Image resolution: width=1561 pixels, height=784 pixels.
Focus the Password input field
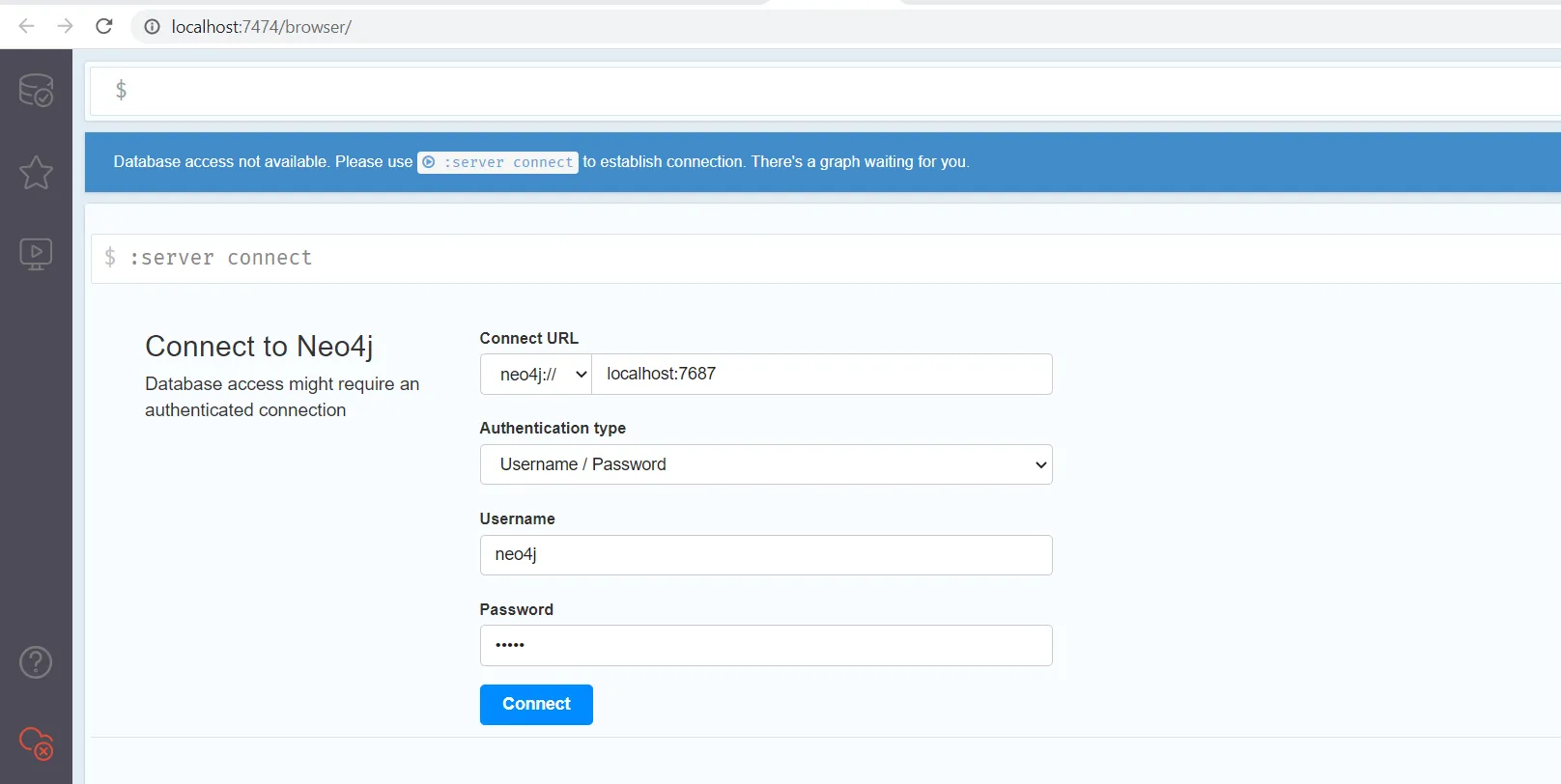pyautogui.click(x=766, y=646)
